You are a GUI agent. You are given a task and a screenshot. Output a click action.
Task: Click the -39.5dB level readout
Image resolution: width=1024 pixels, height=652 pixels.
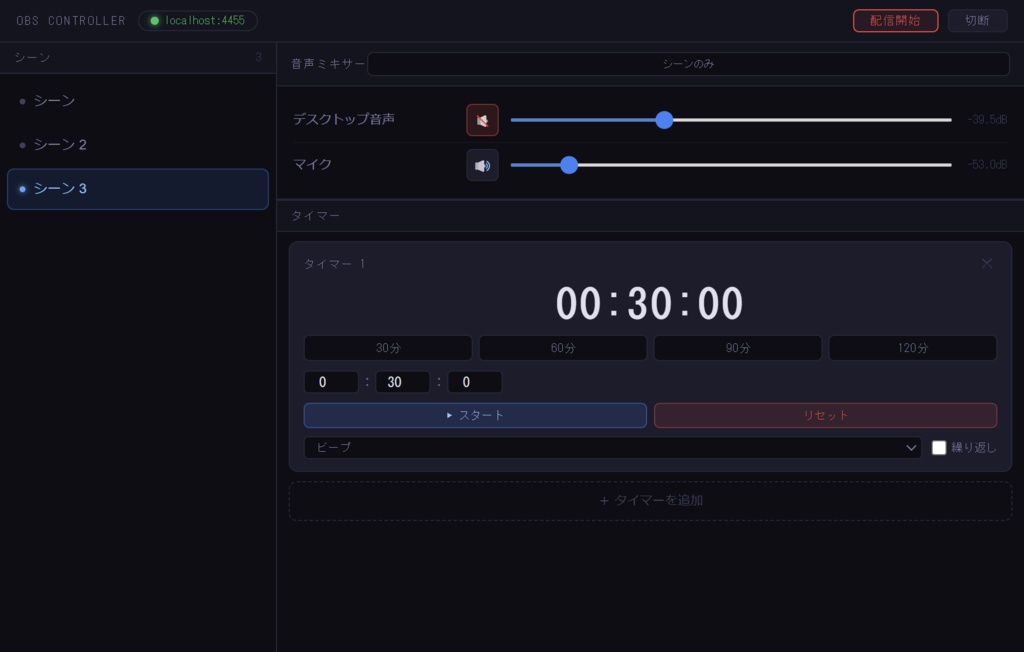tap(987, 120)
